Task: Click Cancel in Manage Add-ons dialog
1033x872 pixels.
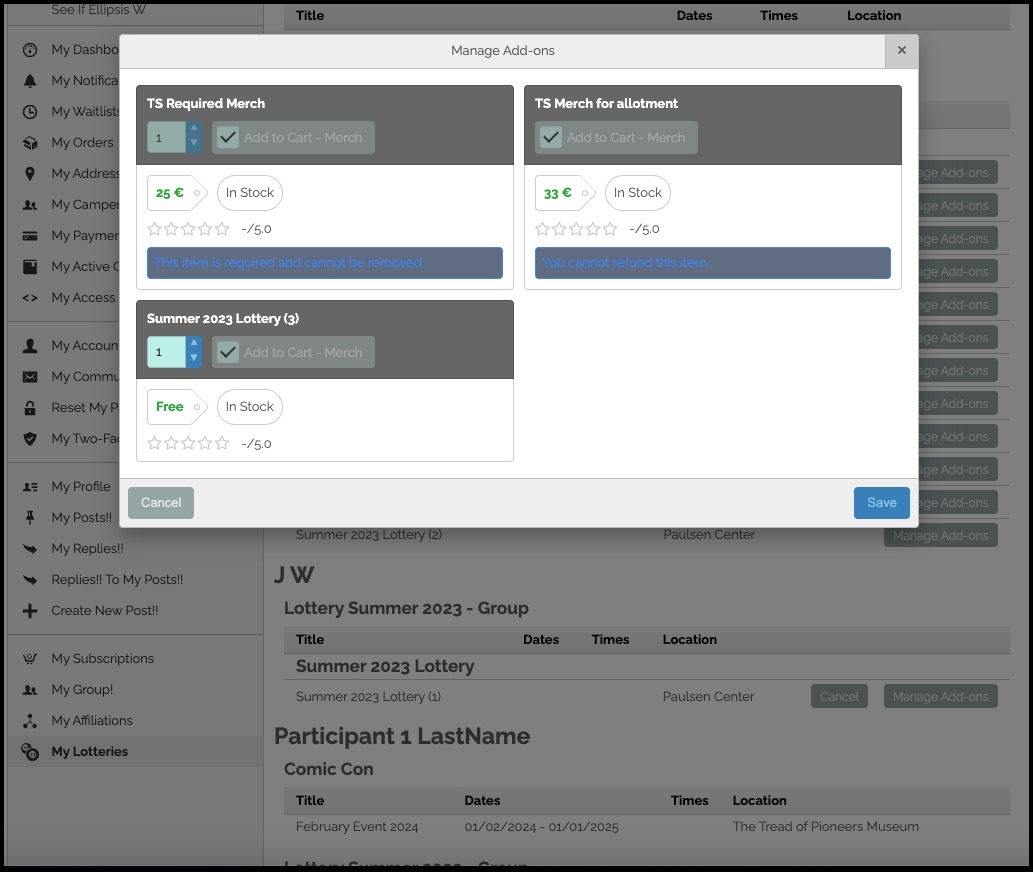Action: coord(161,503)
